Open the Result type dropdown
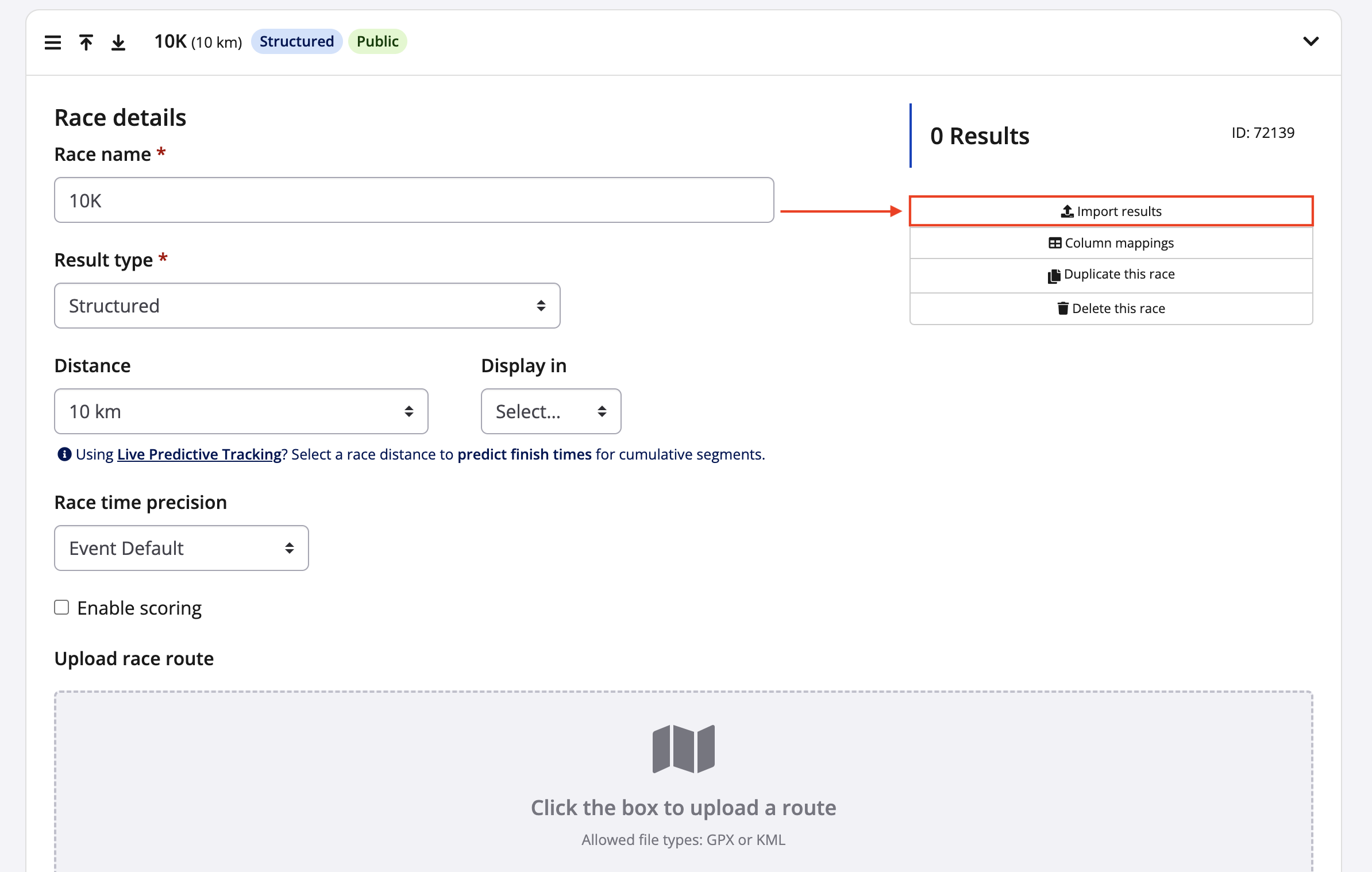Image resolution: width=1372 pixels, height=872 pixels. click(307, 306)
